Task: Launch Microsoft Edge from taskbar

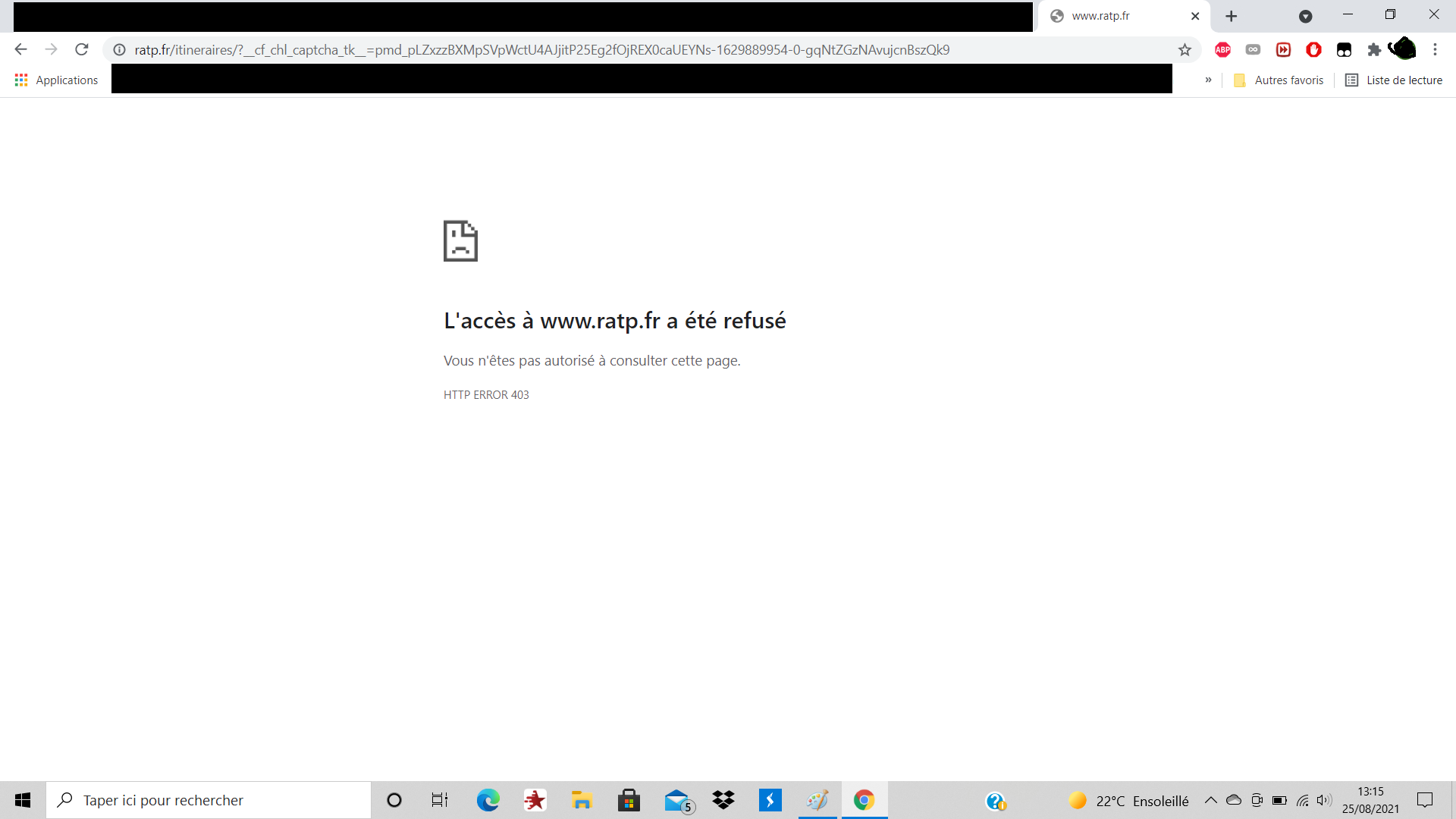Action: pyautogui.click(x=488, y=800)
